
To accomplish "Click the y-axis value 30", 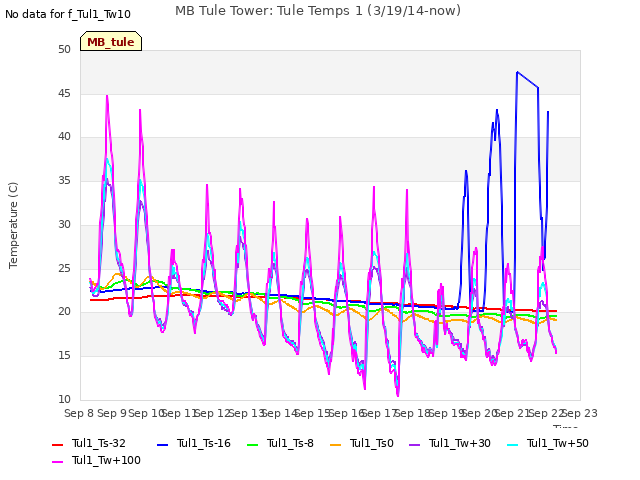I will tap(64, 224).
